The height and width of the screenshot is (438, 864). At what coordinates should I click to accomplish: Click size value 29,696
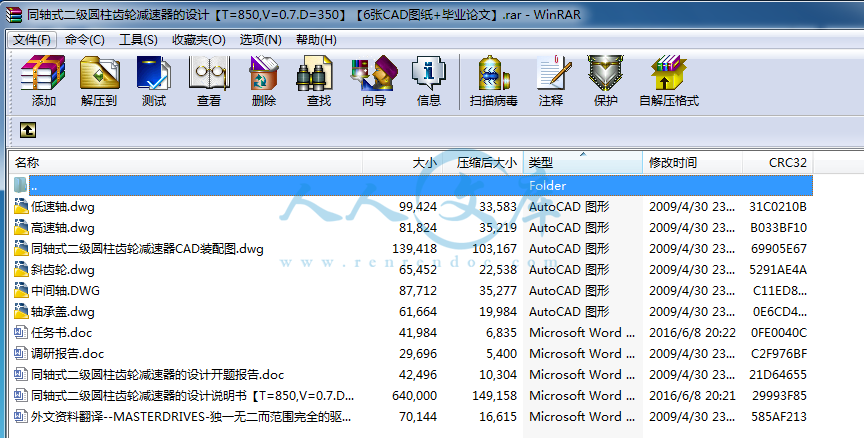point(418,354)
